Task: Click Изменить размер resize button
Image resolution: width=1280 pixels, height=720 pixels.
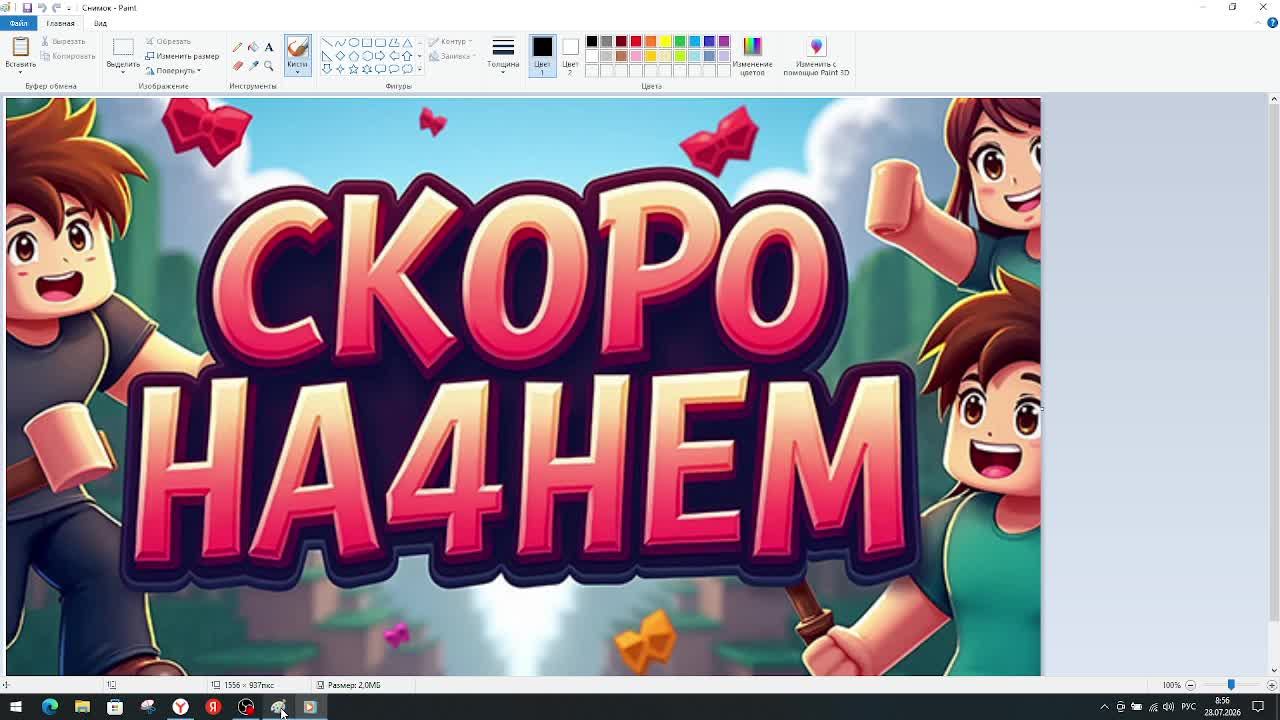Action: click(182, 56)
